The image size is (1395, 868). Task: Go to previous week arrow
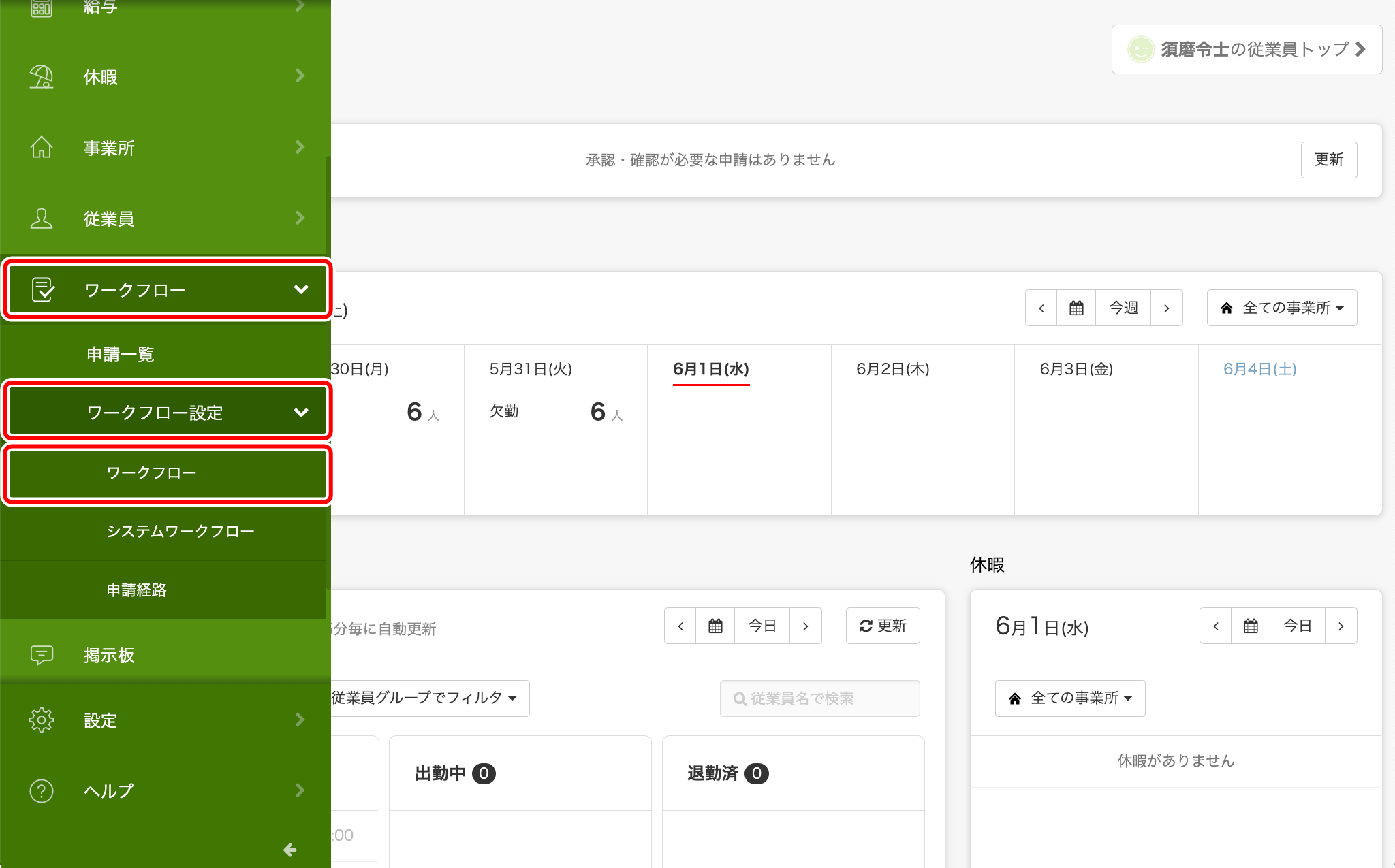coord(1041,308)
